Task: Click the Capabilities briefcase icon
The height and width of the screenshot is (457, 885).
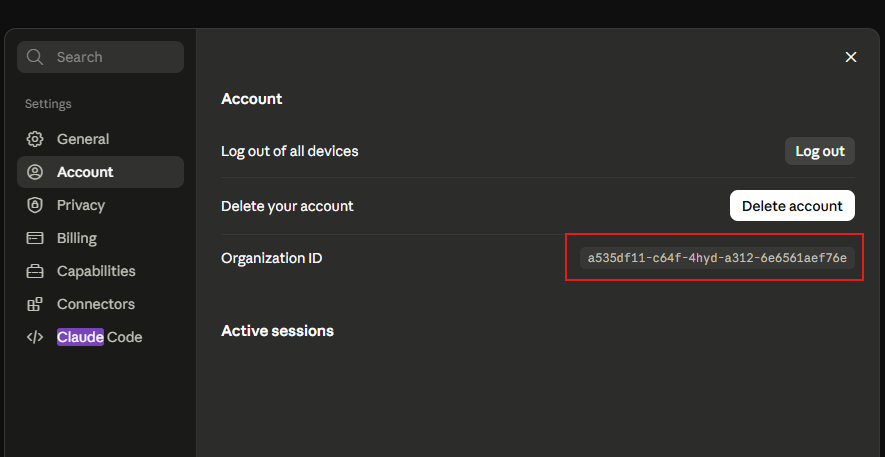Action: (35, 271)
